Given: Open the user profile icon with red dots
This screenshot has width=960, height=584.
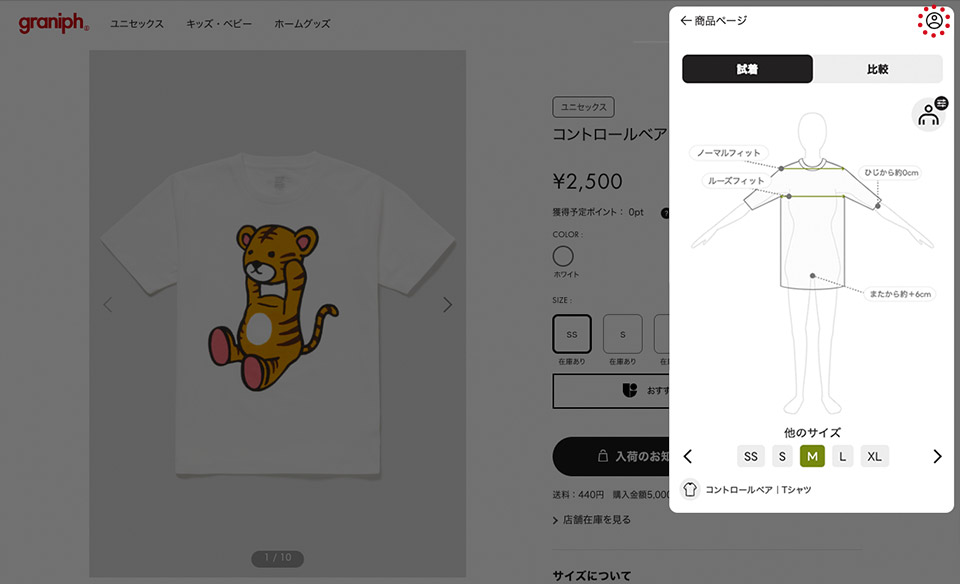Looking at the screenshot, I should point(934,21).
